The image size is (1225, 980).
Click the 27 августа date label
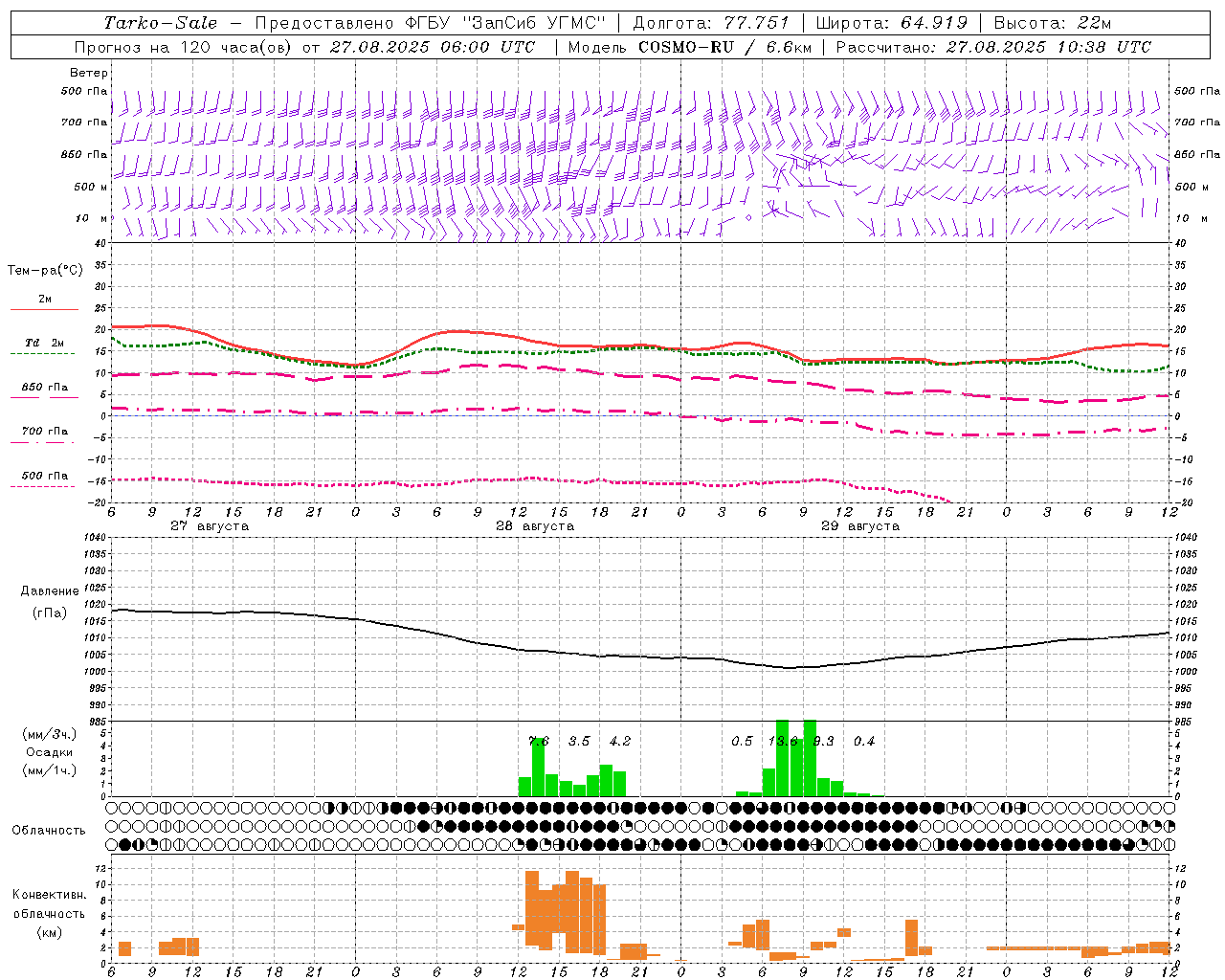[210, 525]
